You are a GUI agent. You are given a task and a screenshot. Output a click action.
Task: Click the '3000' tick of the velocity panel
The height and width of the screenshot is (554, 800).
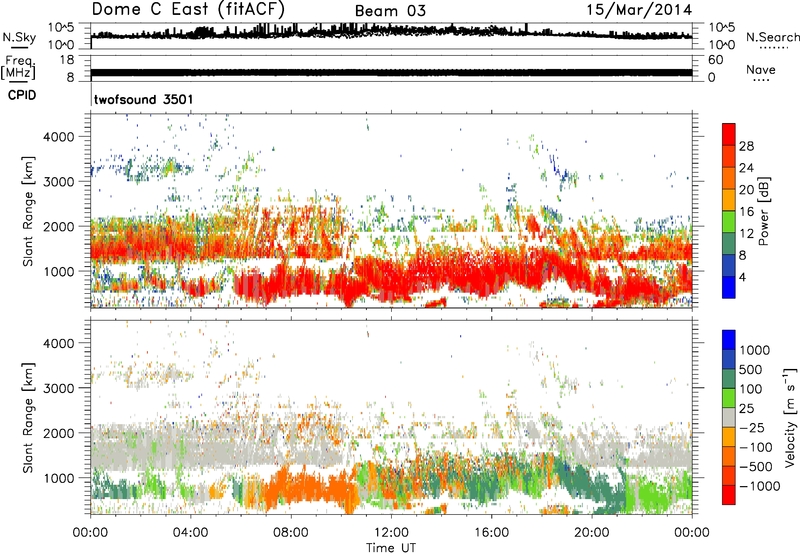click(x=58, y=388)
